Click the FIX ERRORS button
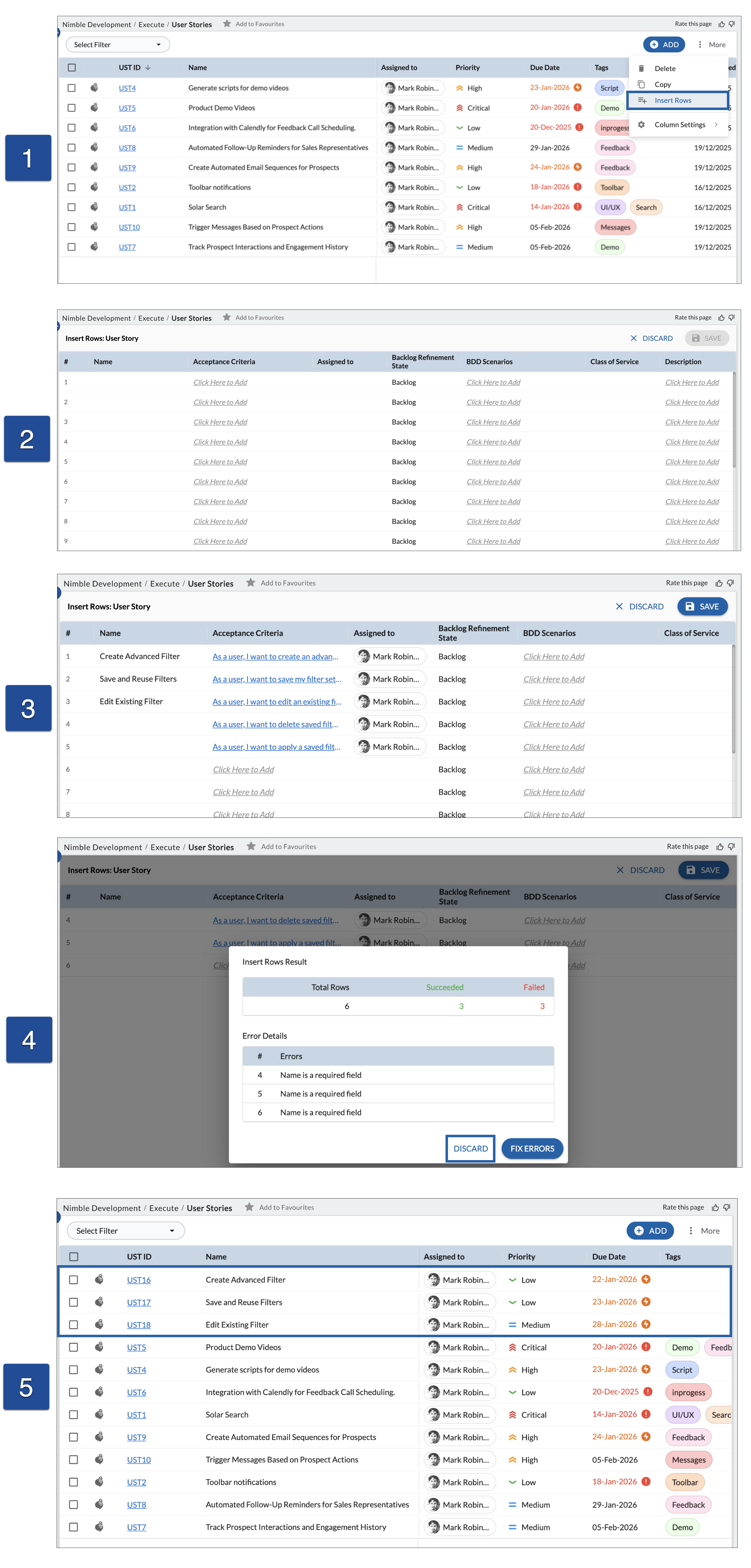Screen dimensions: 751x1568 pyautogui.click(x=532, y=1149)
